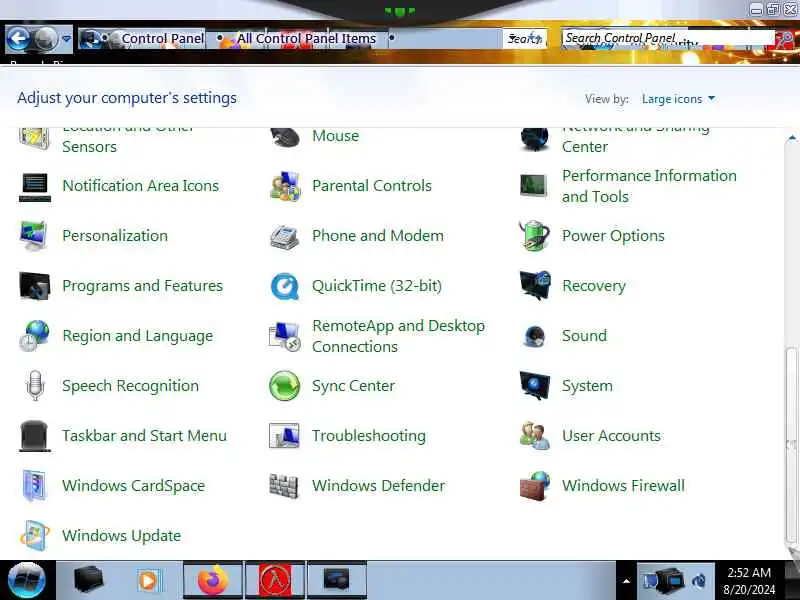This screenshot has height=600, width=800.
Task: Go back with the Back arrow button
Action: point(18,38)
